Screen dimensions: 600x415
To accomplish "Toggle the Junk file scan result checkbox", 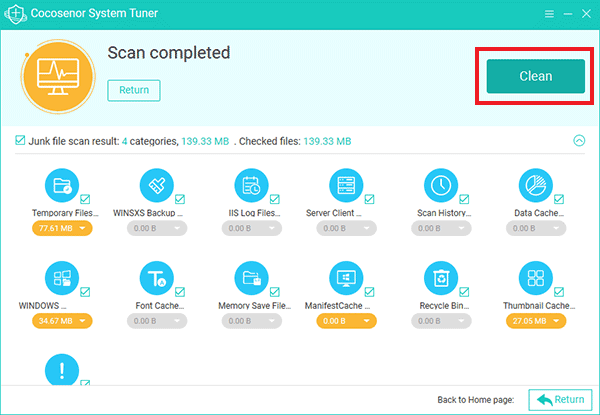I will click(20, 140).
